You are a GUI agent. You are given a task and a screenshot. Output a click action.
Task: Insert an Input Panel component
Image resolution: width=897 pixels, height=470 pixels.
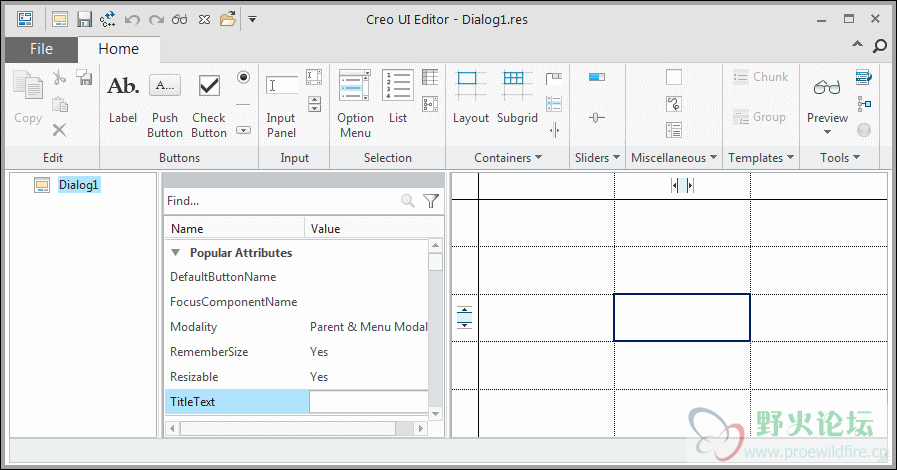(x=281, y=106)
